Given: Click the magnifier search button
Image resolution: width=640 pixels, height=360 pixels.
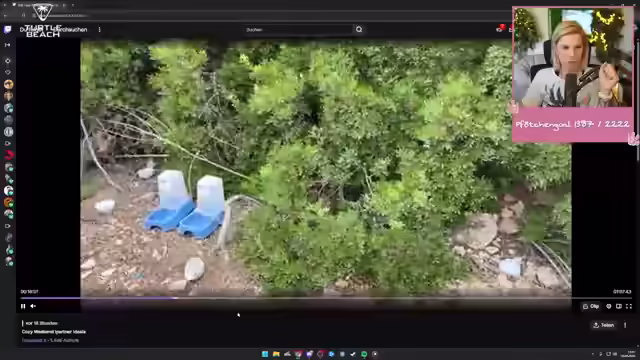Looking at the screenshot, I should (x=359, y=29).
